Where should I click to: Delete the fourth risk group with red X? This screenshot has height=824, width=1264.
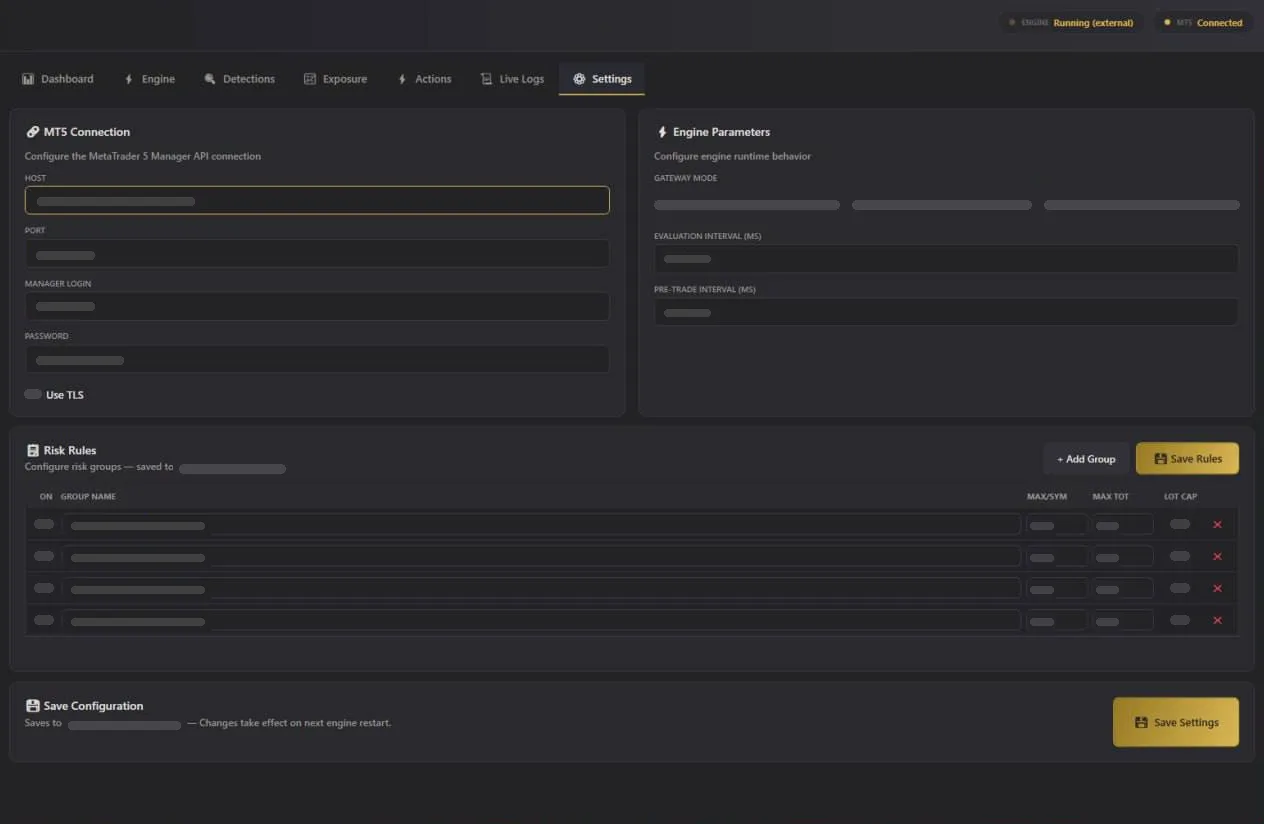tap(1217, 620)
